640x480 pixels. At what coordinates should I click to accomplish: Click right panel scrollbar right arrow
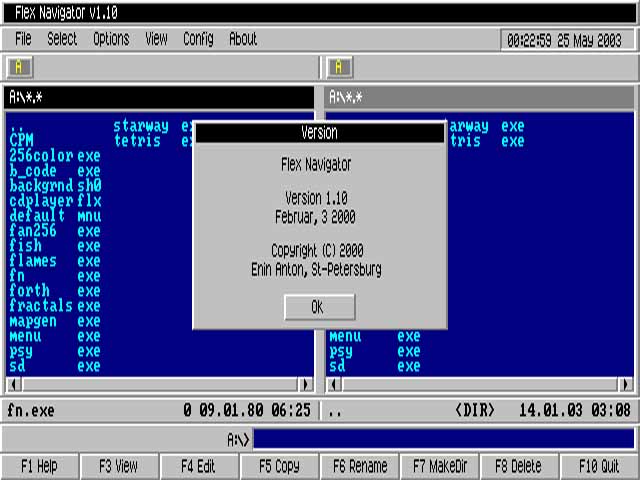pyautogui.click(x=626, y=384)
